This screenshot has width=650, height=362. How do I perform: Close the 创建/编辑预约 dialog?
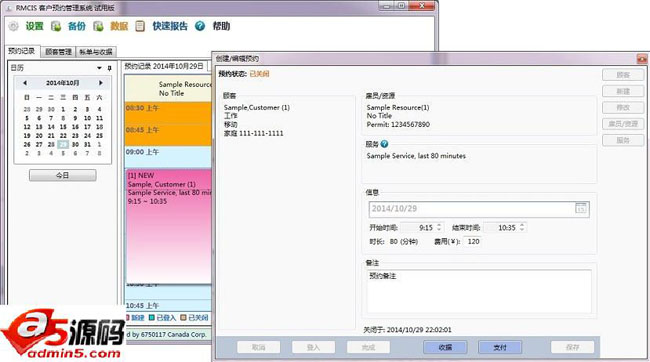(642, 59)
